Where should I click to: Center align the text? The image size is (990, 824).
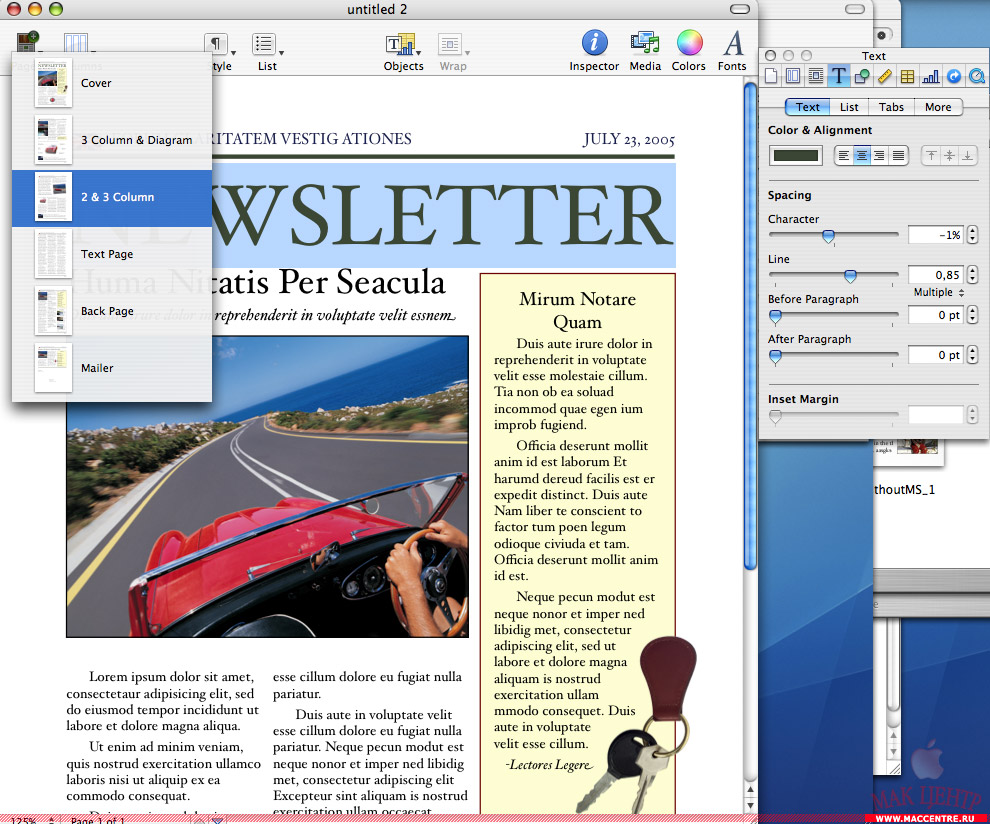[862, 155]
